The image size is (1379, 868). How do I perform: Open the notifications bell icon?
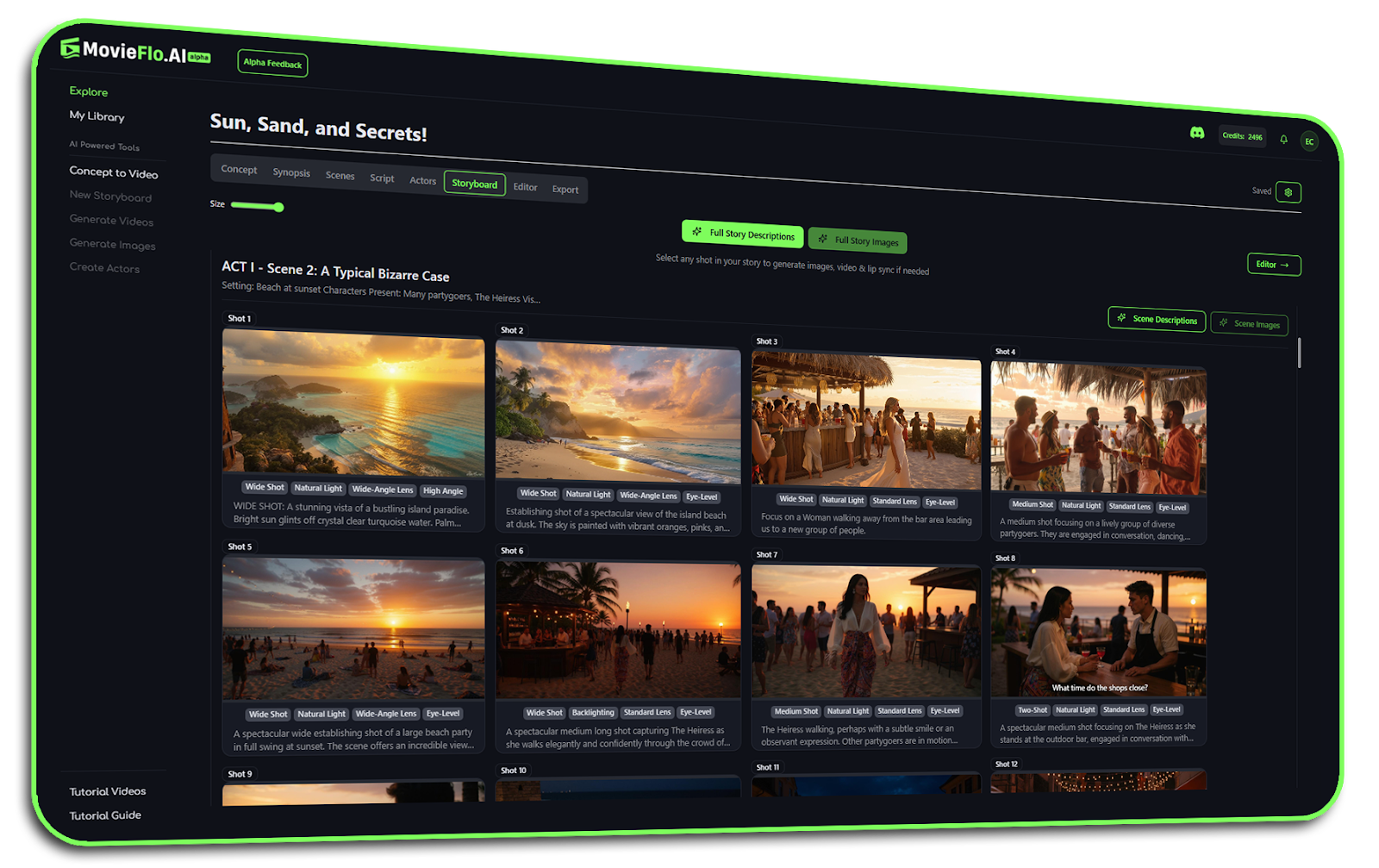[1283, 140]
